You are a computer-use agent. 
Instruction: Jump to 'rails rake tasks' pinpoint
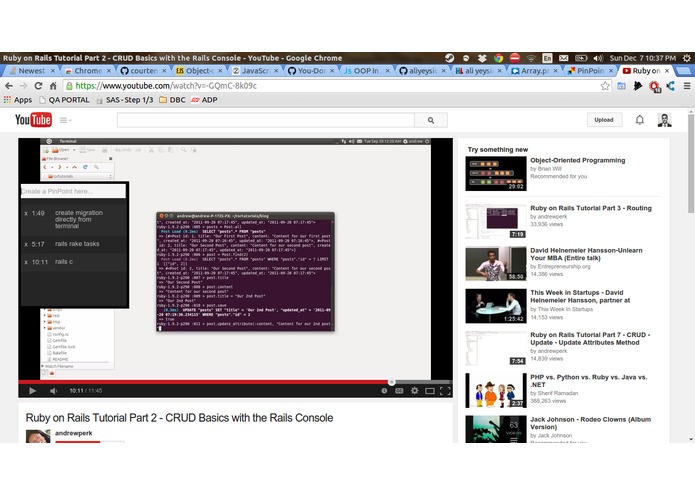77,244
